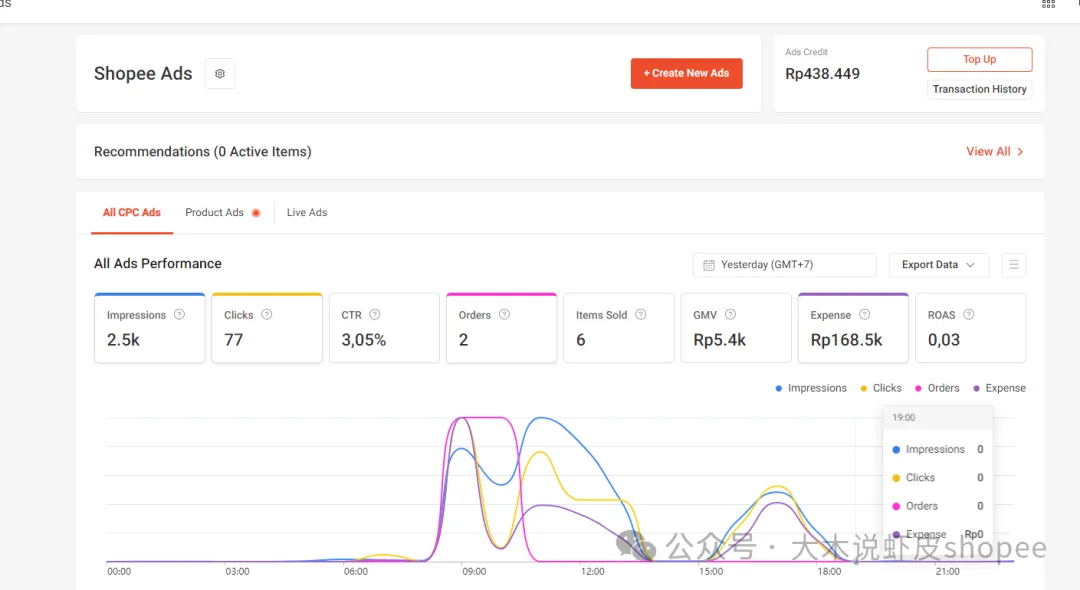Click the Items Sold help question icon

[641, 315]
